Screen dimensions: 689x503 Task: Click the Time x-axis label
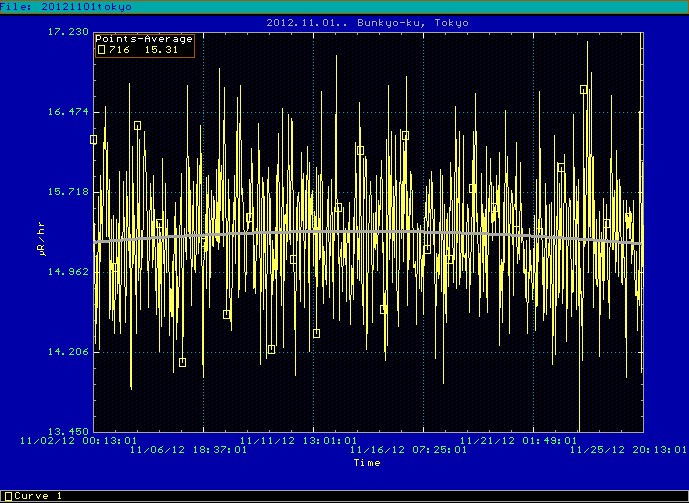[x=367, y=463]
